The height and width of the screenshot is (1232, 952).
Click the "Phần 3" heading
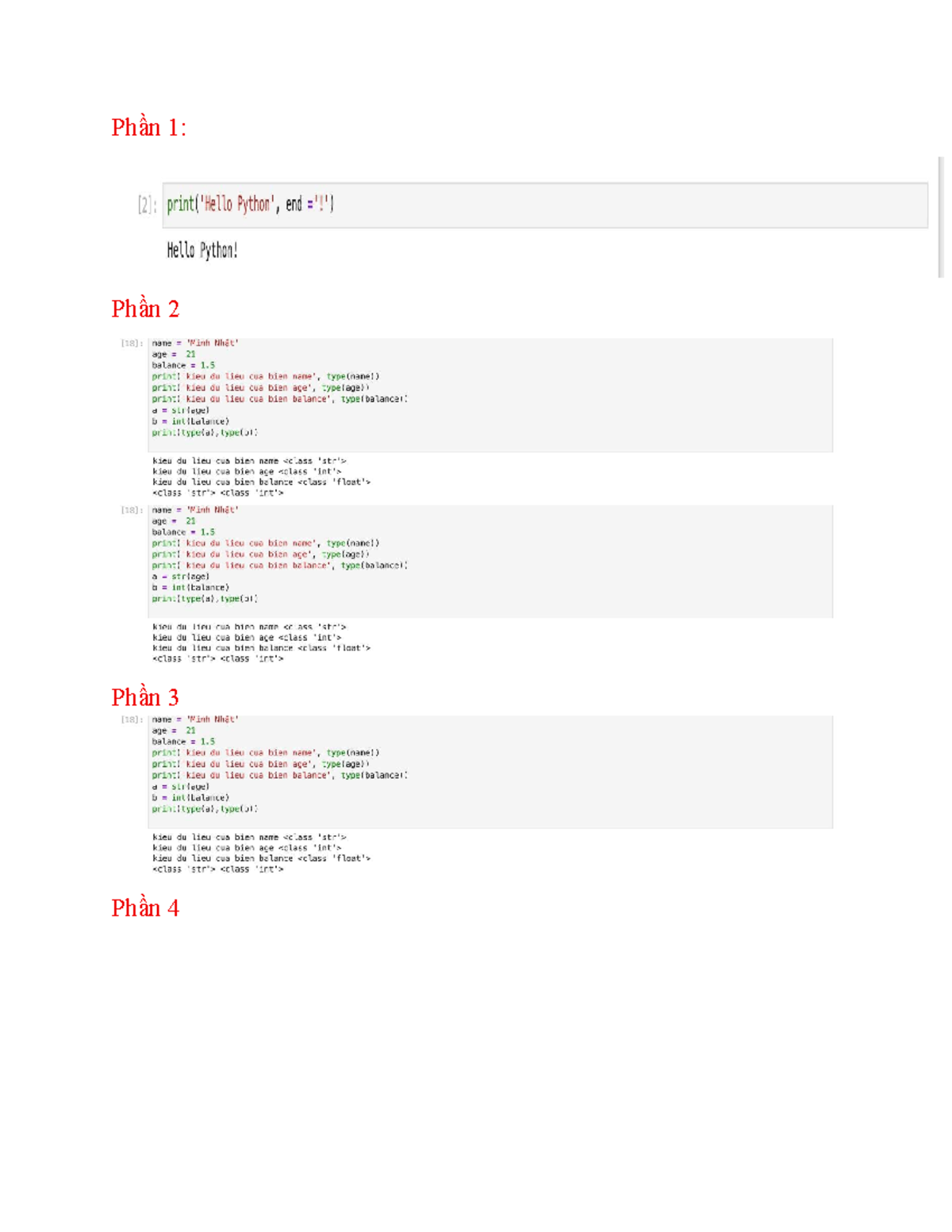tap(145, 697)
